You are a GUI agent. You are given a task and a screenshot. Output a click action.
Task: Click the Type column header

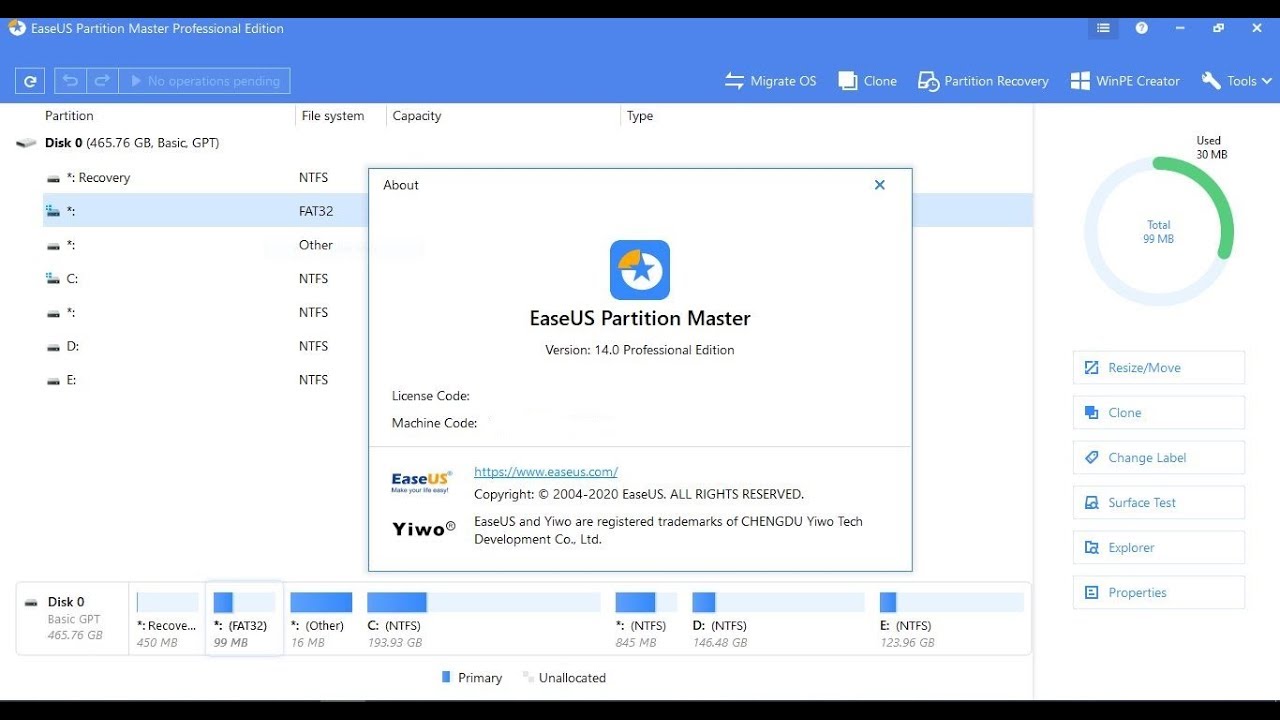(x=640, y=116)
